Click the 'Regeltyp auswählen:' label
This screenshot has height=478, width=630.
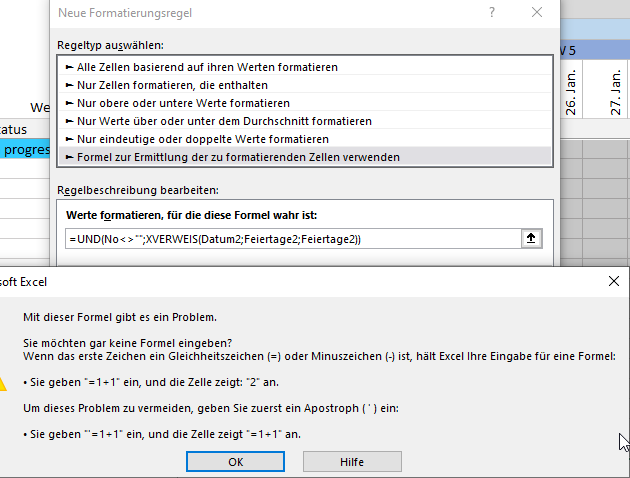[x=110, y=45]
